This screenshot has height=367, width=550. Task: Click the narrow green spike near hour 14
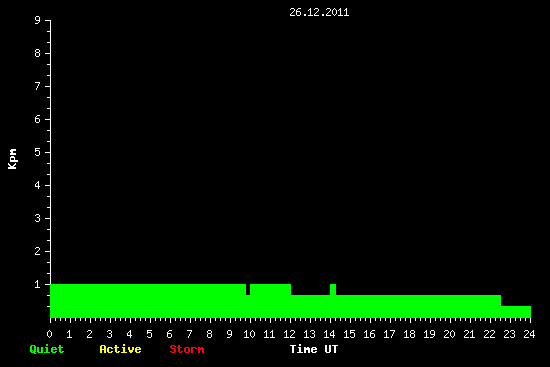click(x=333, y=289)
